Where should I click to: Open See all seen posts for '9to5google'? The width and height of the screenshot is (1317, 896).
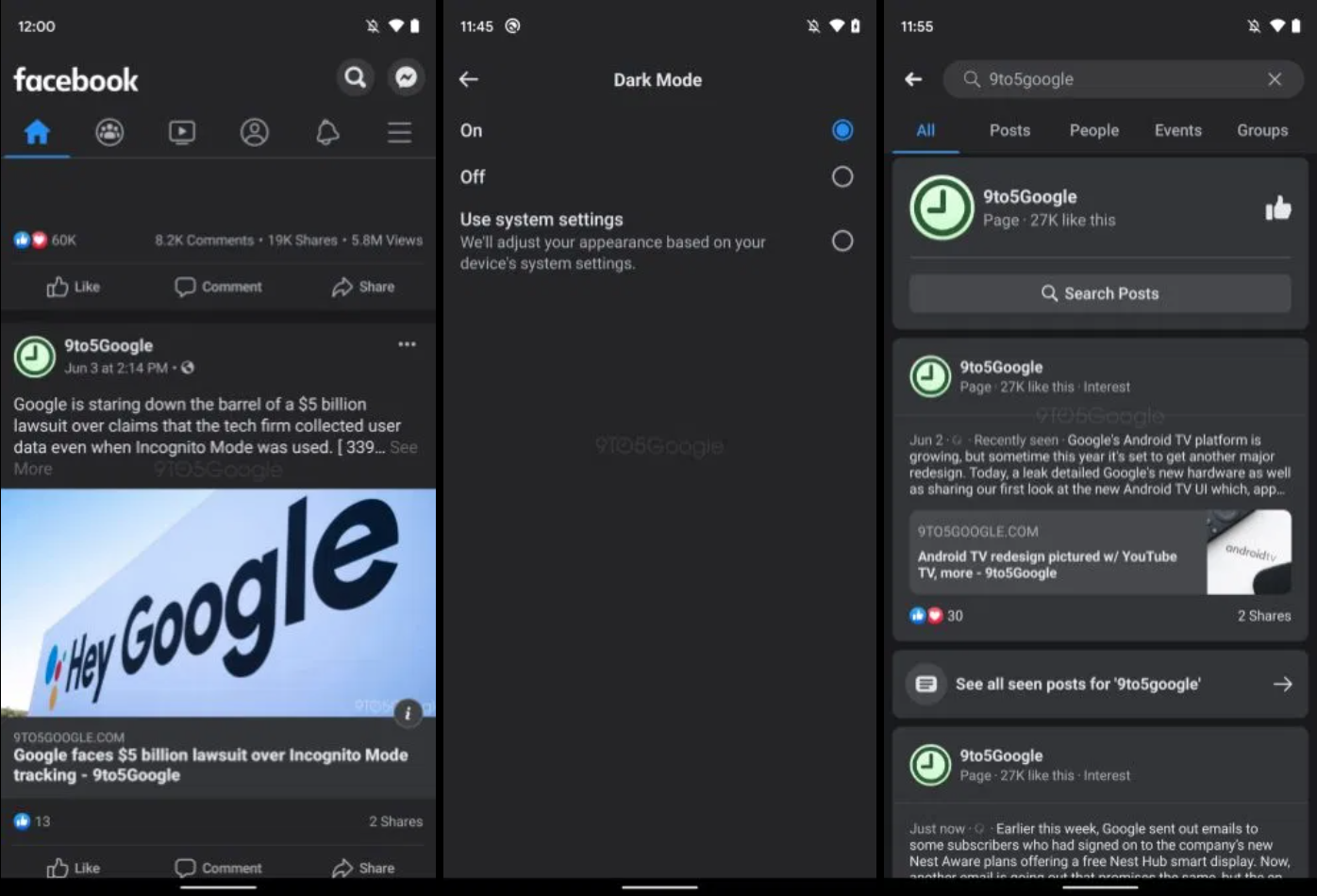click(x=1100, y=684)
